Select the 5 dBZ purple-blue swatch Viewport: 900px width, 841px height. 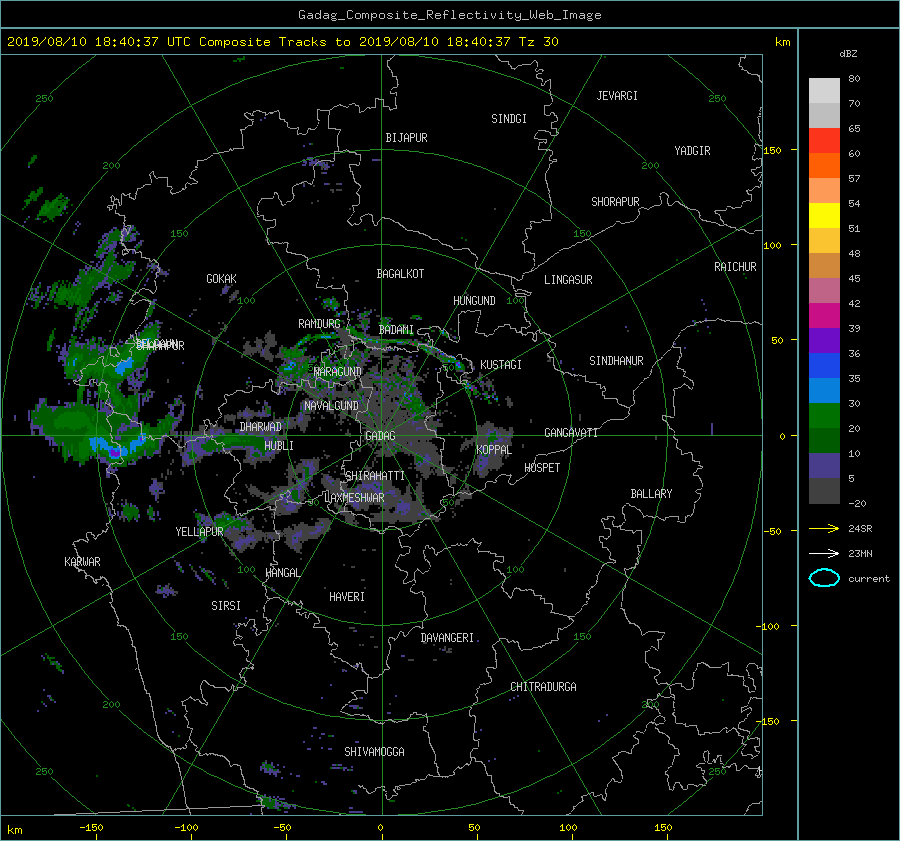click(824, 466)
